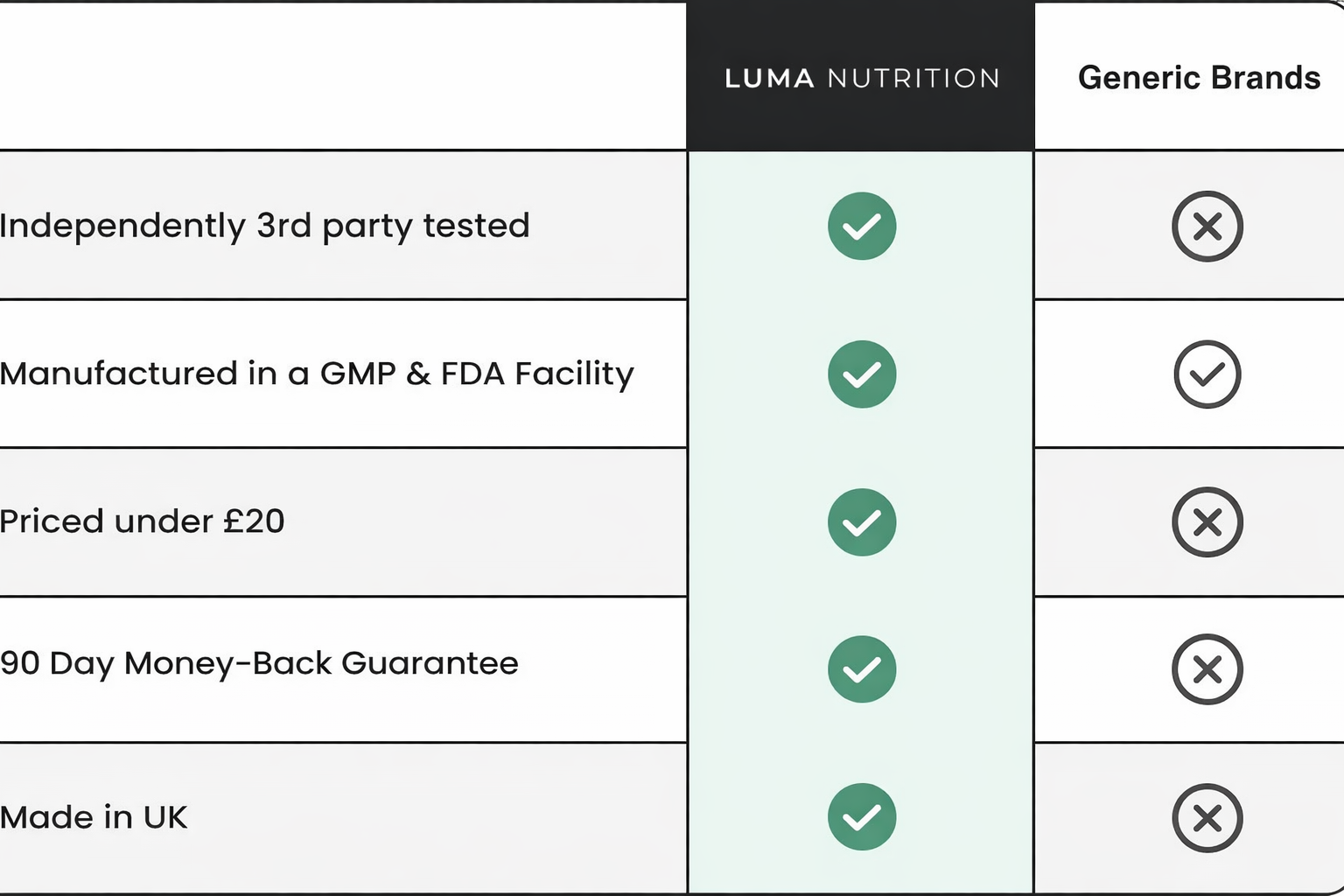Click the 'Made in UK' row label
The image size is (1344, 896).
(94, 817)
